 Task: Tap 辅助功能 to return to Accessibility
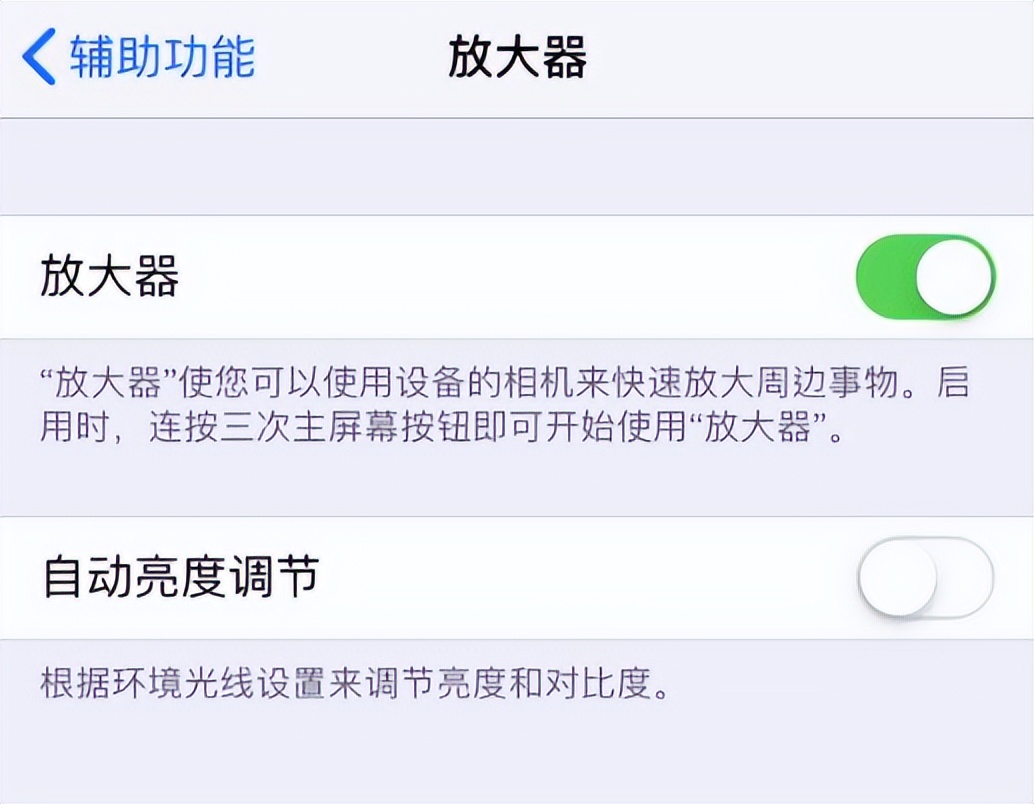[160, 57]
